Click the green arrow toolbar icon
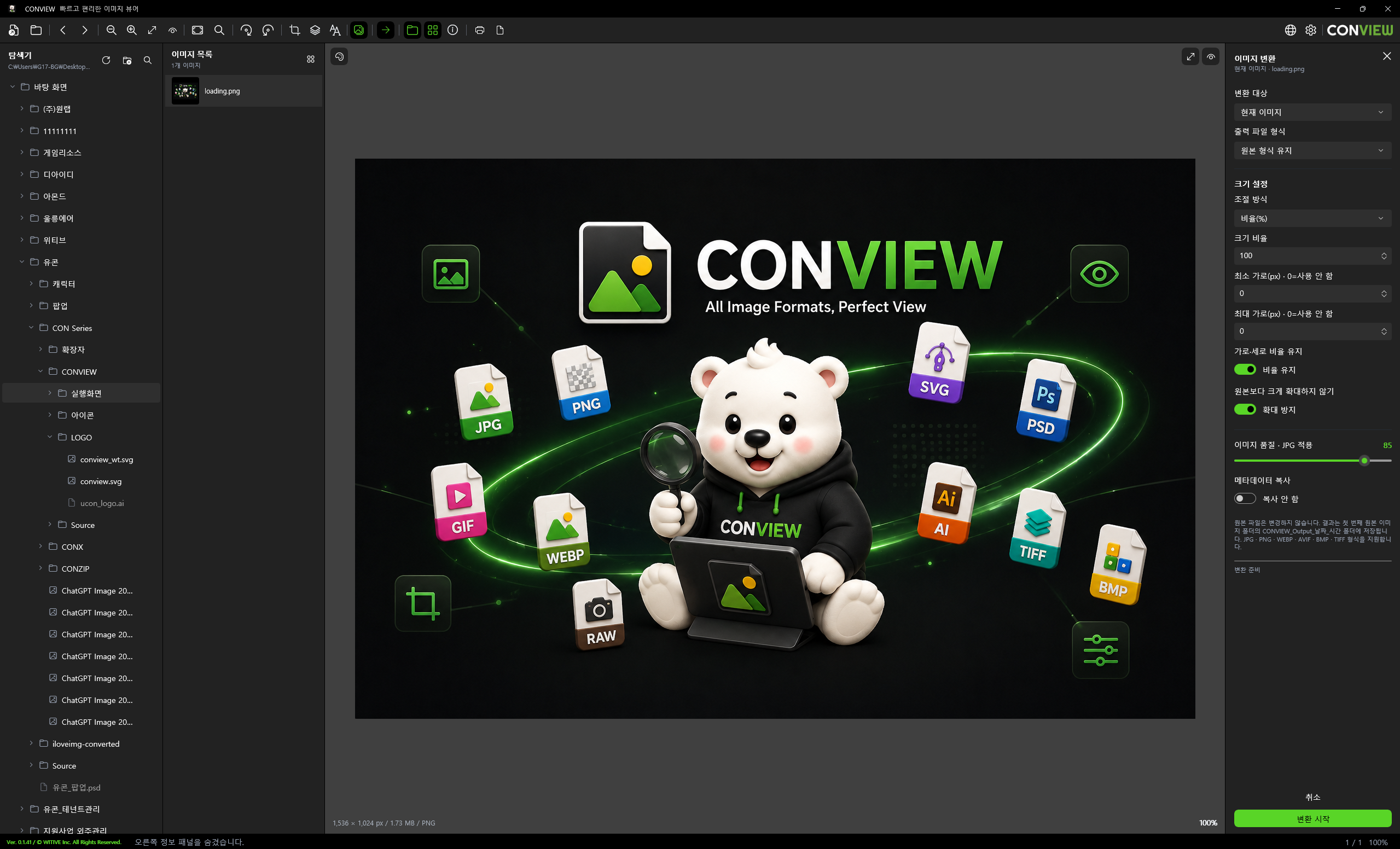The image size is (1400, 849). [385, 30]
